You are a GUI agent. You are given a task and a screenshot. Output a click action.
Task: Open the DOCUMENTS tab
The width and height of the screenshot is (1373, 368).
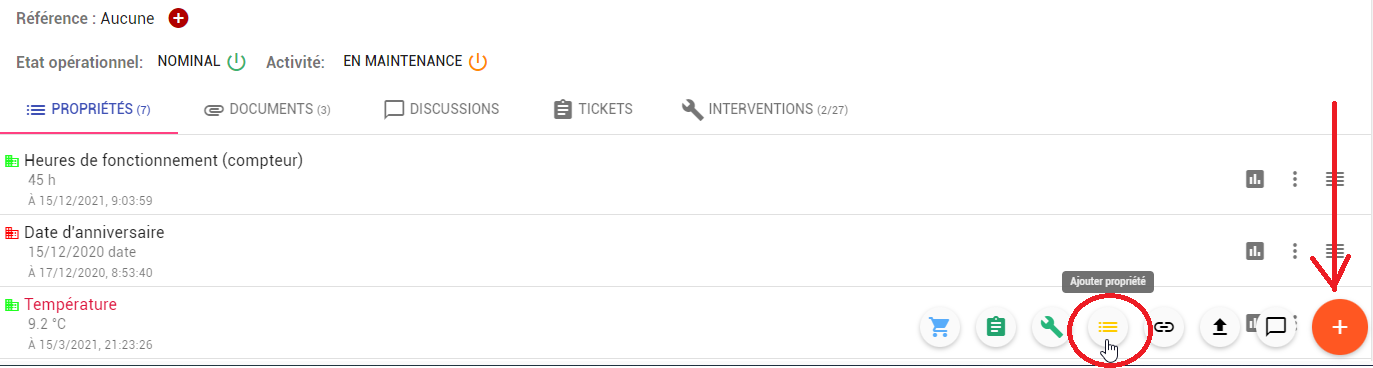tap(267, 109)
